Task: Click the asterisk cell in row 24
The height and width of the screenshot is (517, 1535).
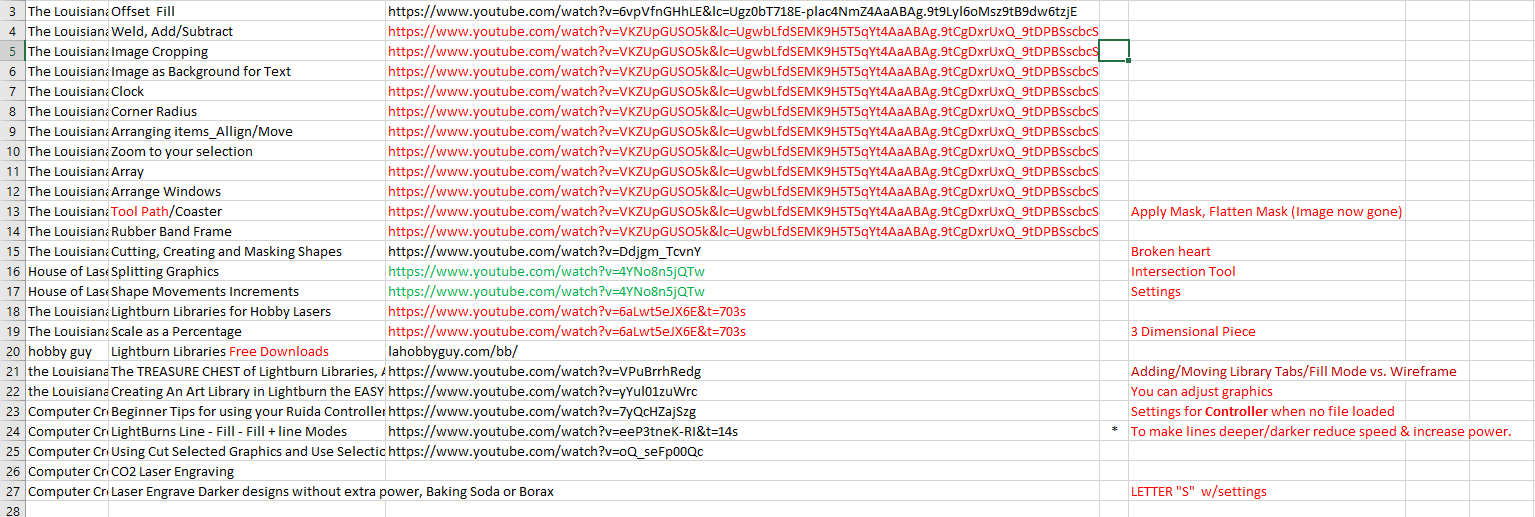Action: tap(1113, 431)
